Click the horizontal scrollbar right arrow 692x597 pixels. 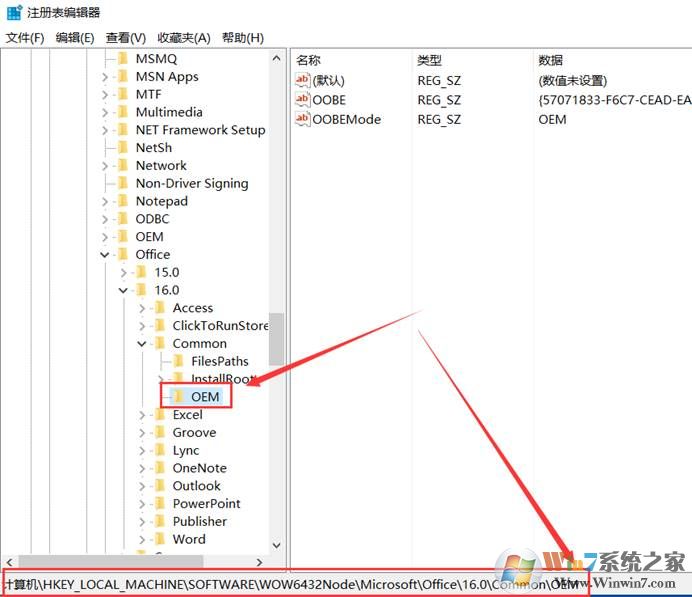(260, 562)
